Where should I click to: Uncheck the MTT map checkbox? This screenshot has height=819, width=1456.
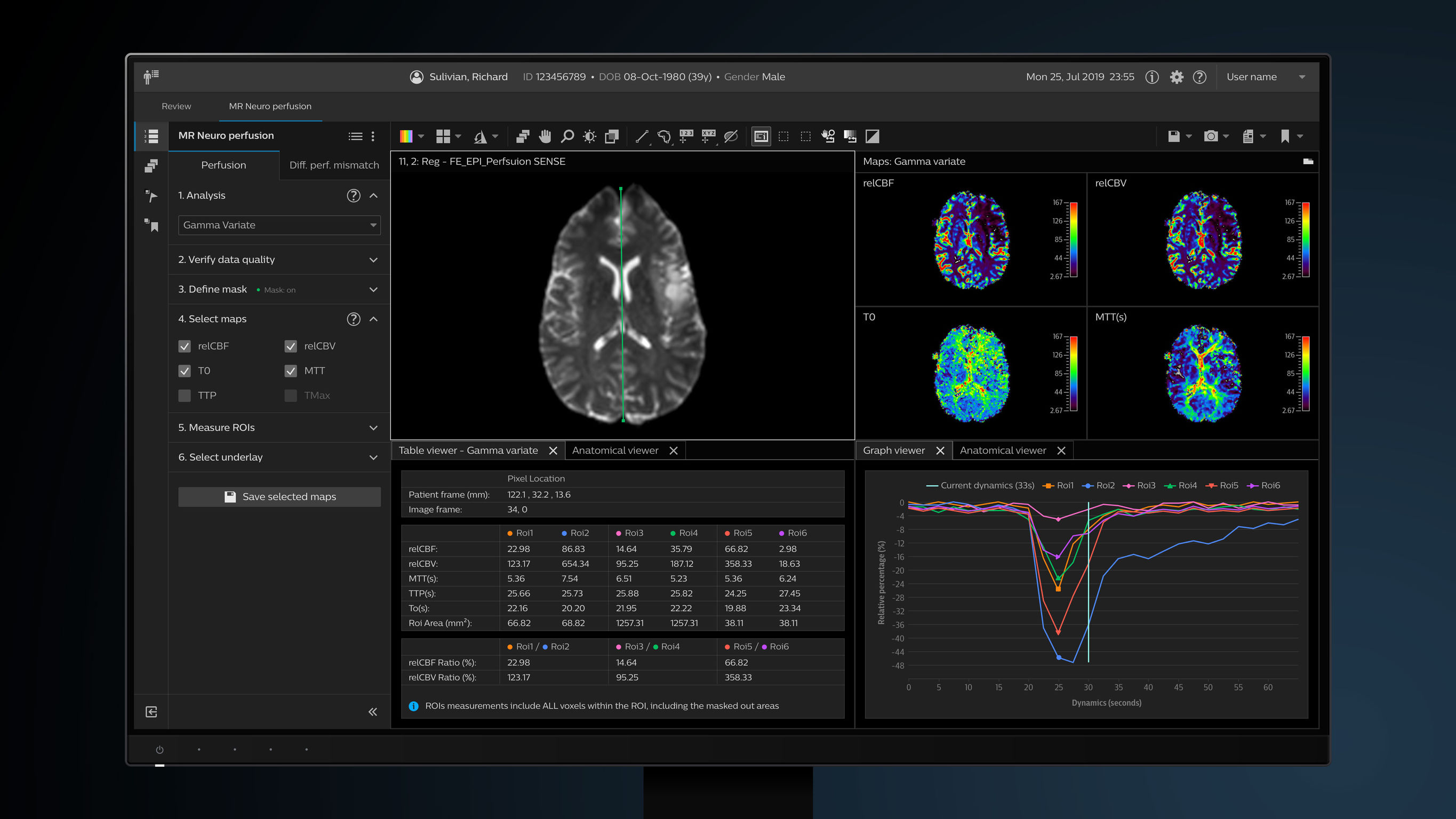[291, 371]
